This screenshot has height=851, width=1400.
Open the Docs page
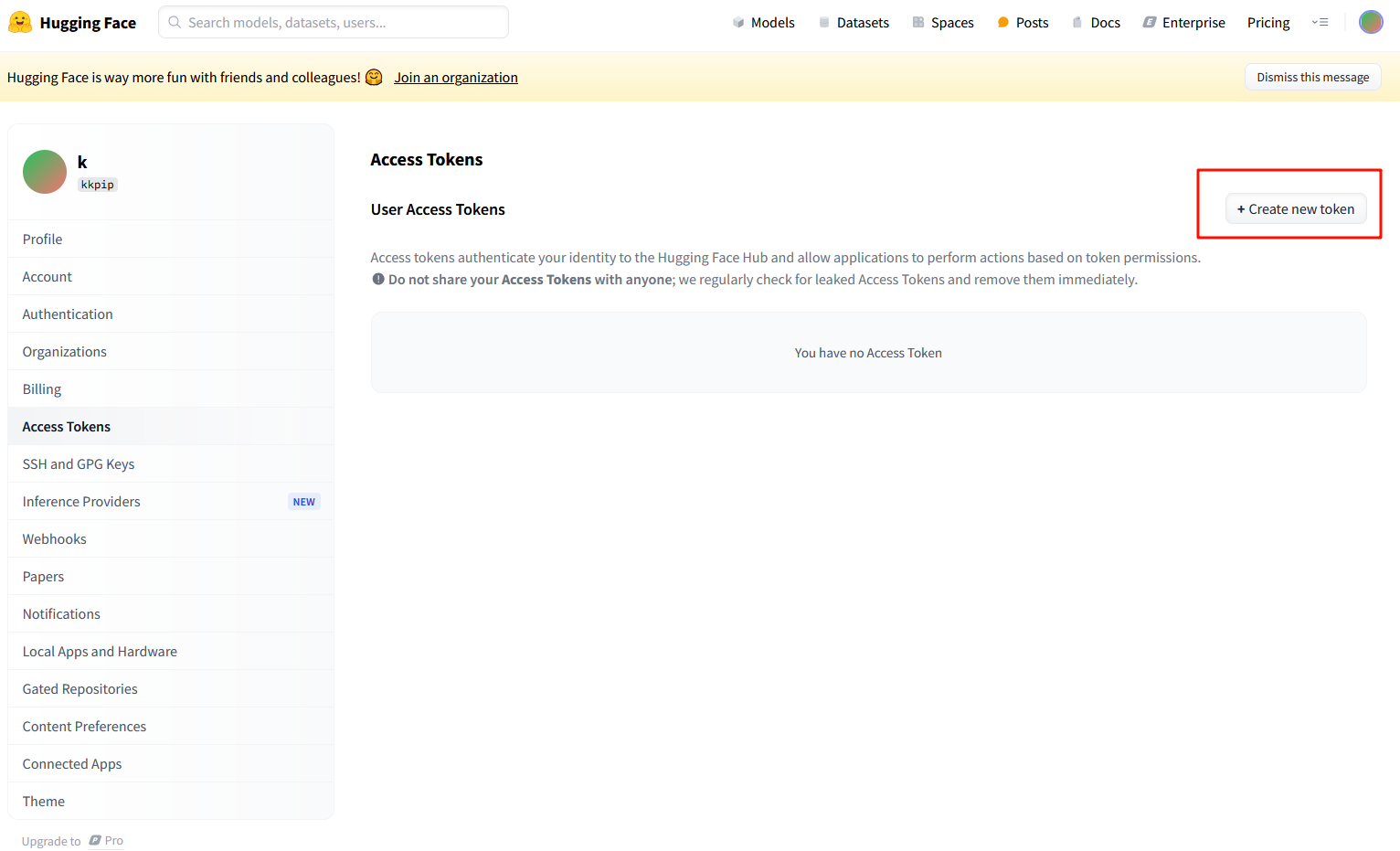(1096, 22)
